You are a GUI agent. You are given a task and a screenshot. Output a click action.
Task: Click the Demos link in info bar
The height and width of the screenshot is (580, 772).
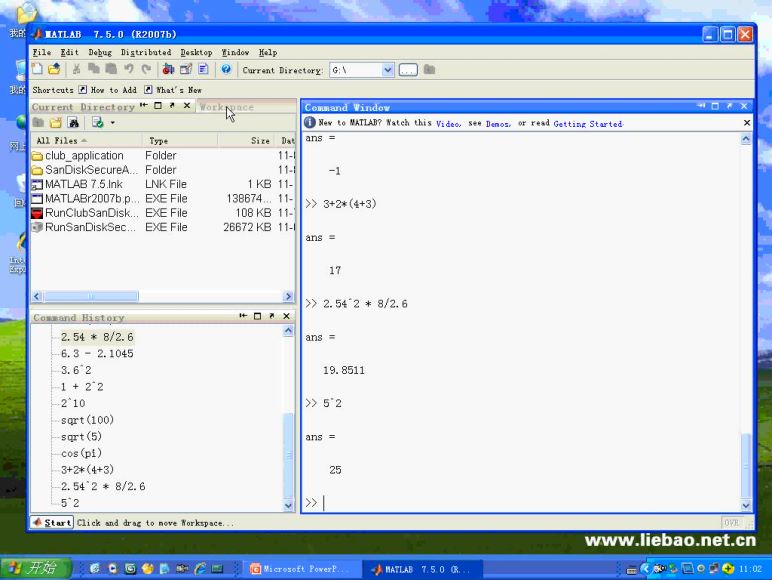498,124
